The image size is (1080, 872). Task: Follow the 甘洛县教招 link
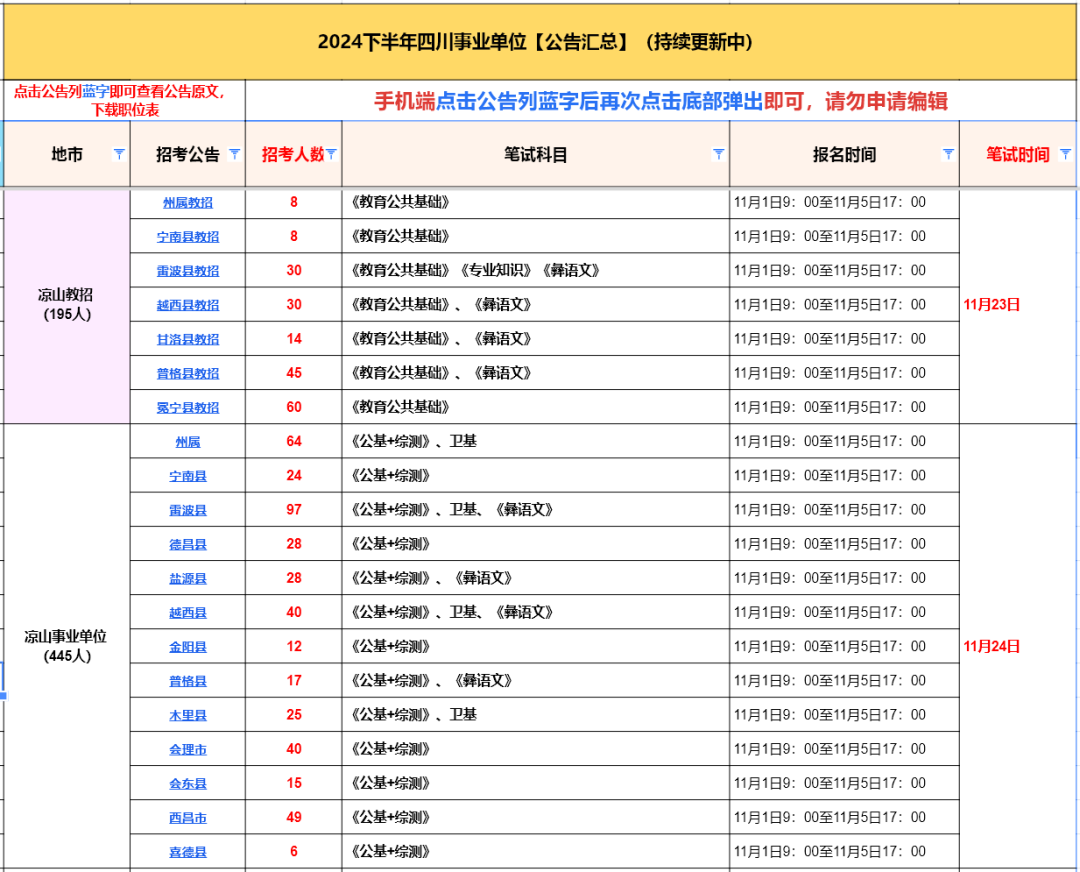click(188, 339)
